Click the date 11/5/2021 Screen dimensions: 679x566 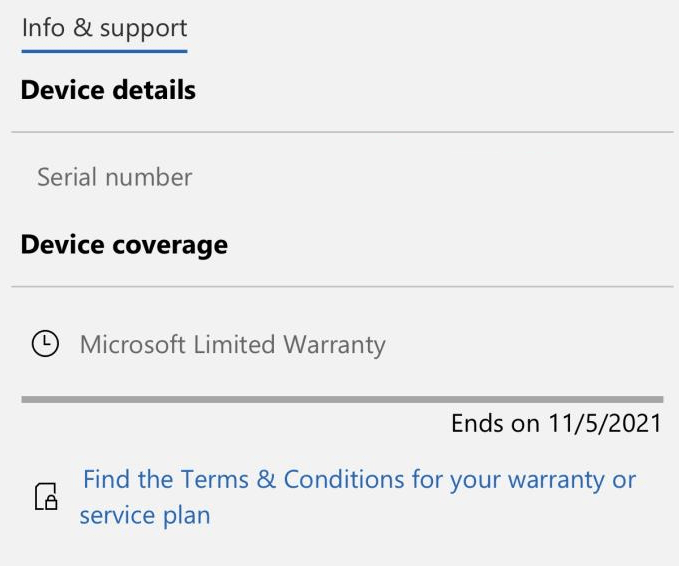click(604, 424)
